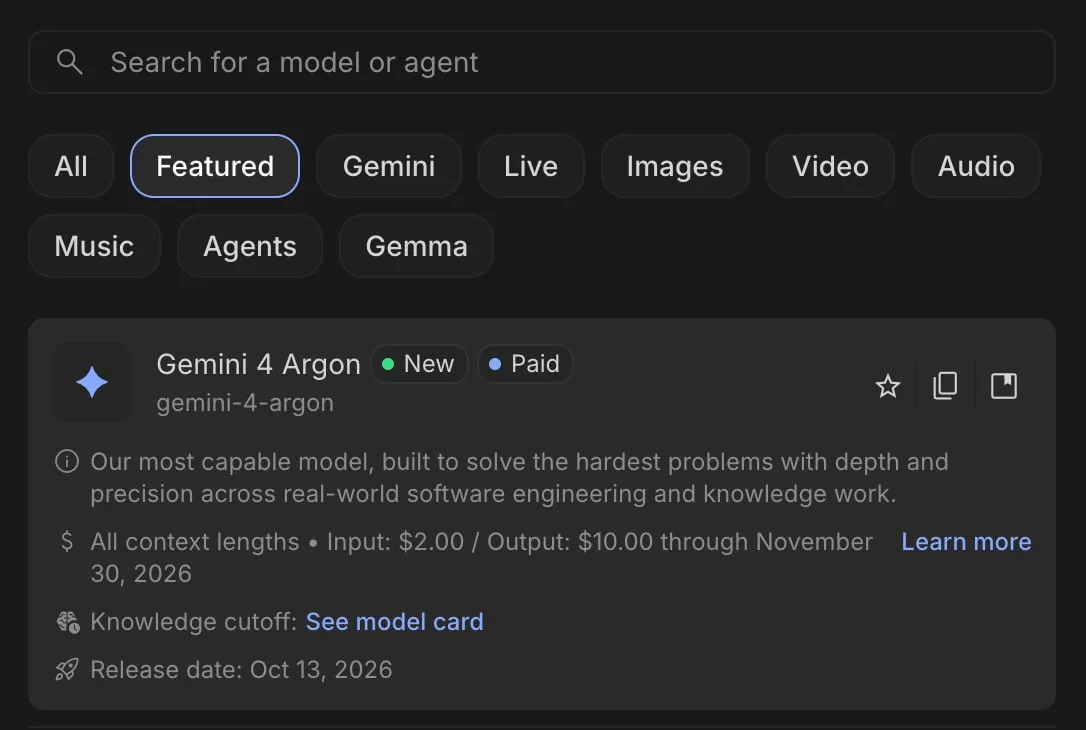Click the 'Knowledge cutoff:' label

[x=194, y=622]
